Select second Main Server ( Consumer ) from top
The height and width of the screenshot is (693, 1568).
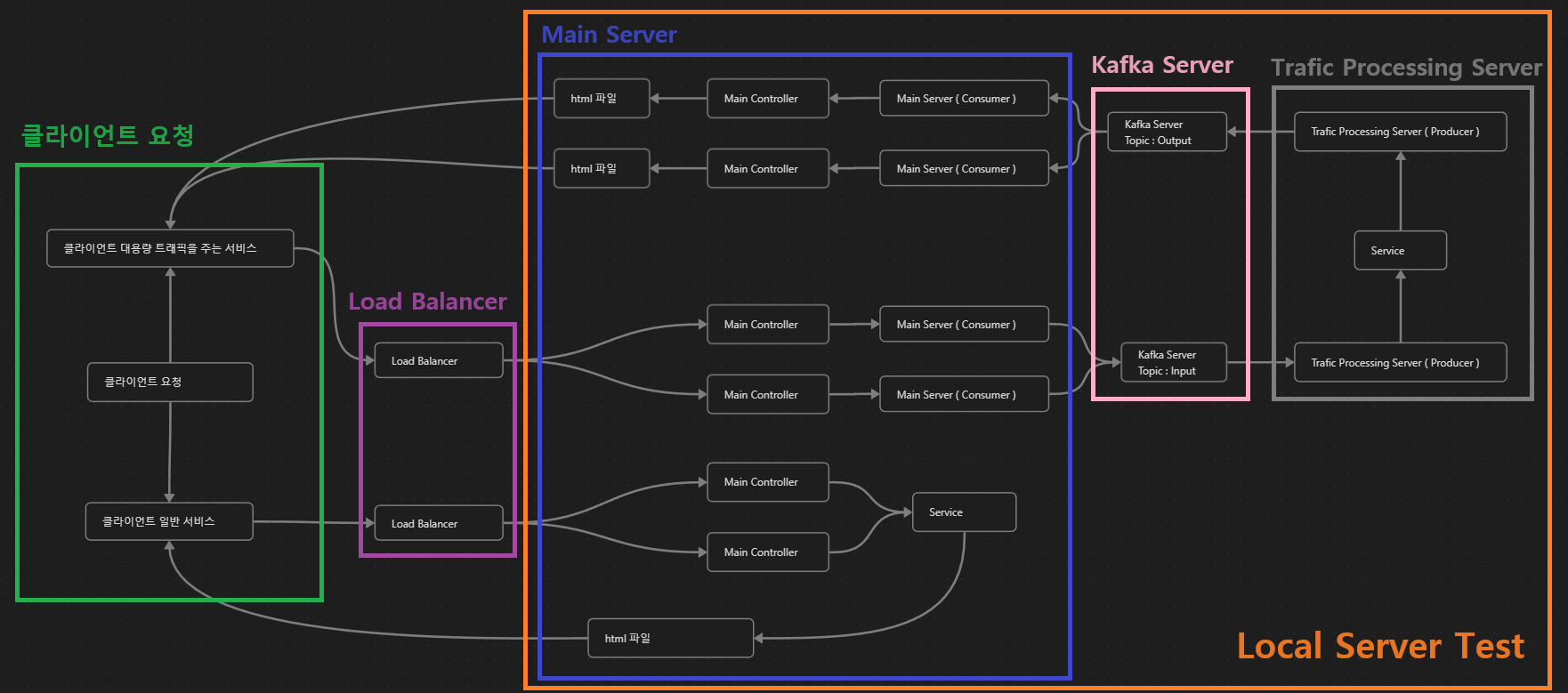(964, 168)
